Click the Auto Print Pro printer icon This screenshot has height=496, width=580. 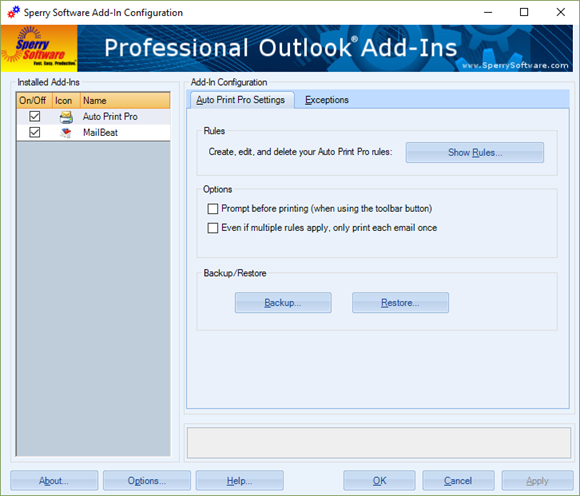pyautogui.click(x=66, y=117)
